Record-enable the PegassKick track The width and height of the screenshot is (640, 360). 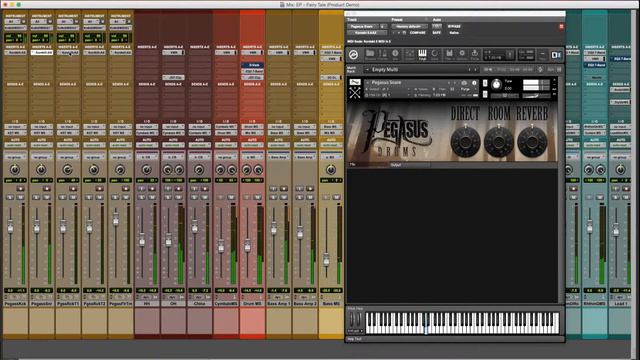tap(20, 189)
